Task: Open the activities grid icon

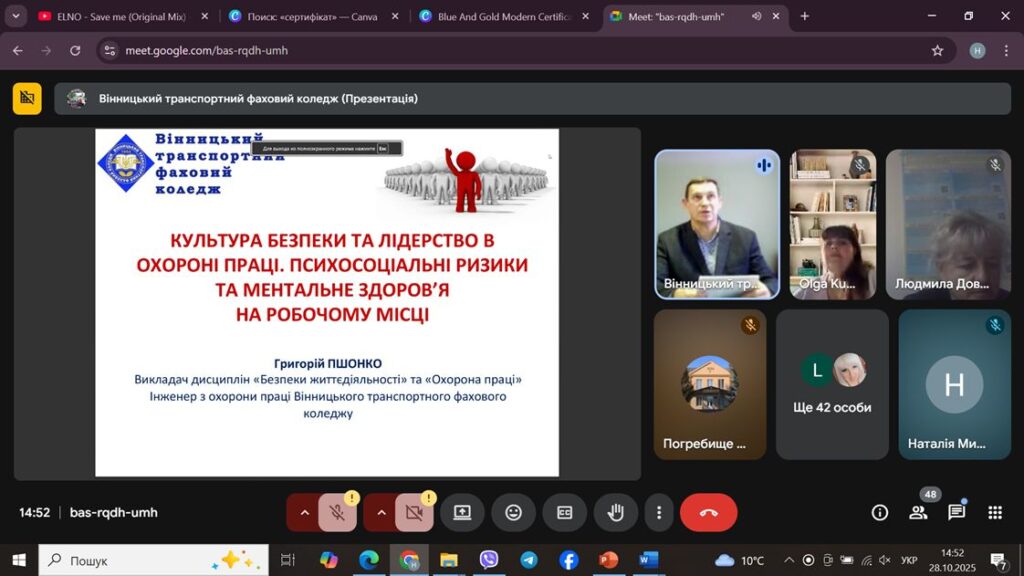Action: 994,513
